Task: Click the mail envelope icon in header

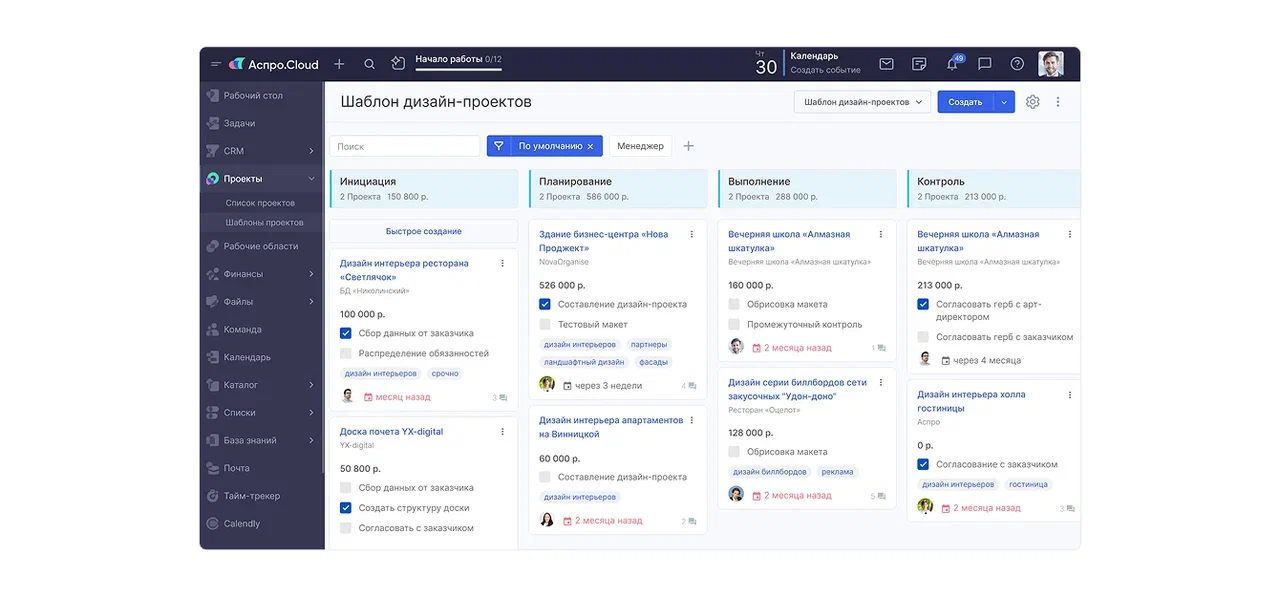Action: pyautogui.click(x=886, y=64)
